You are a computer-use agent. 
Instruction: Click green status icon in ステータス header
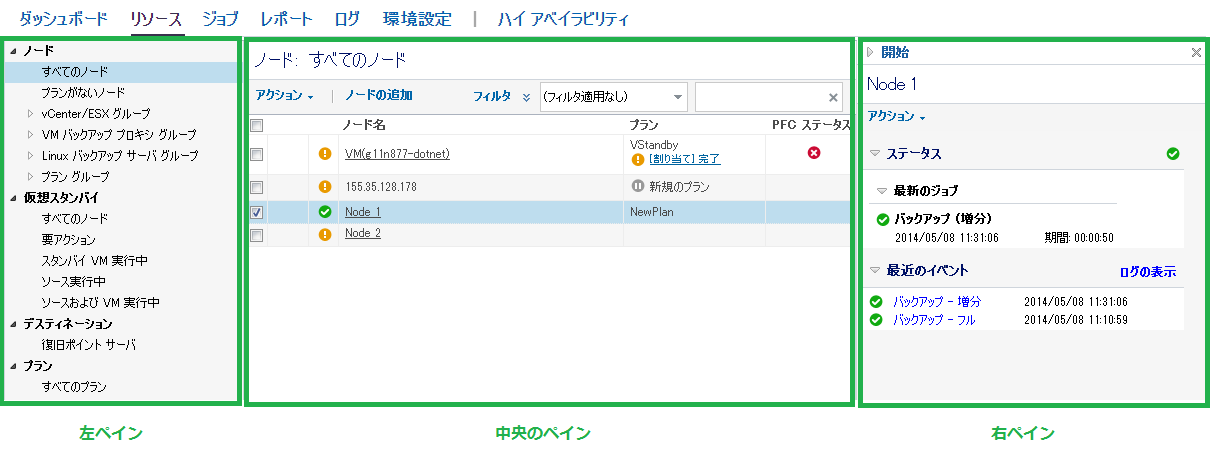click(x=1173, y=154)
